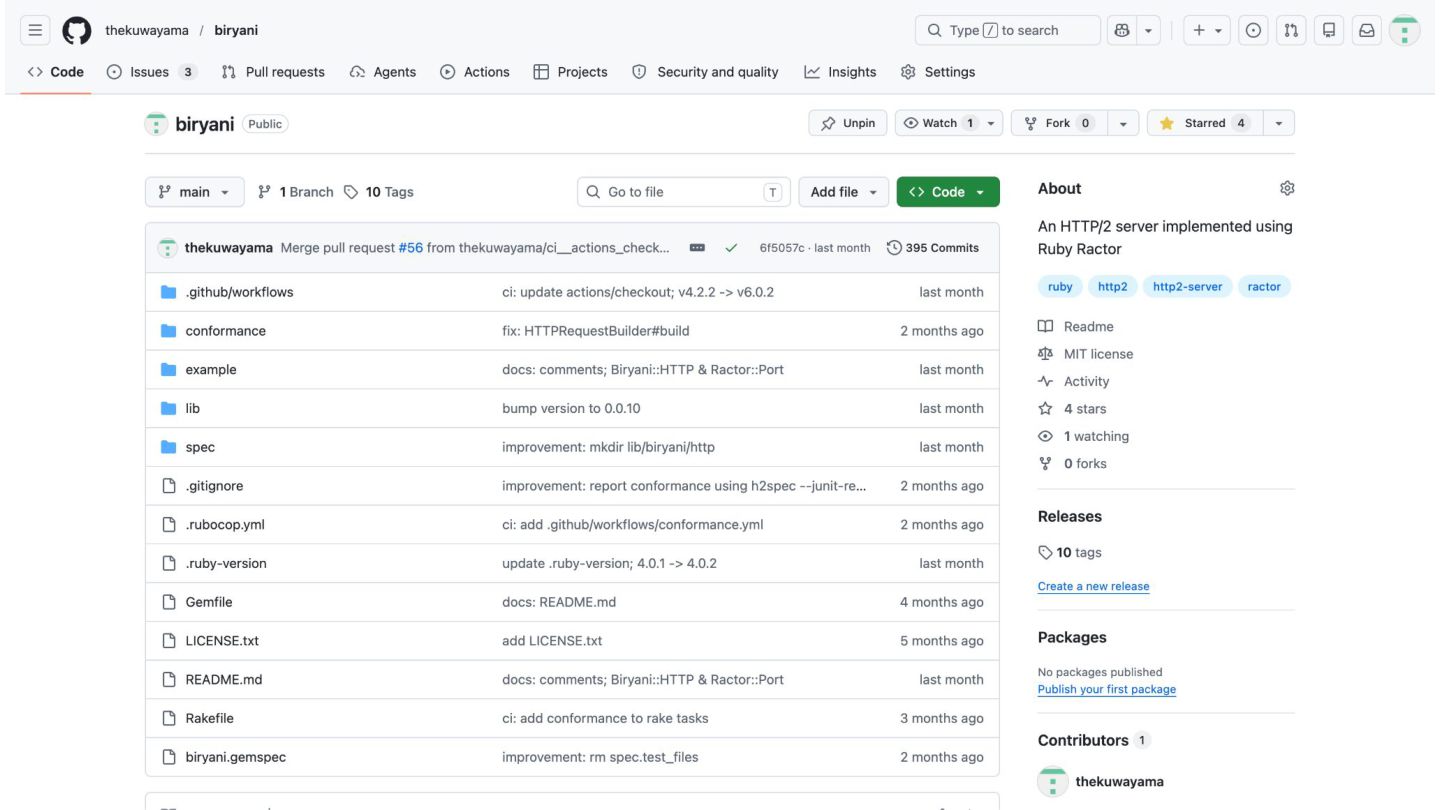Open the Agents tab
The width and height of the screenshot is (1440, 810).
tap(383, 72)
